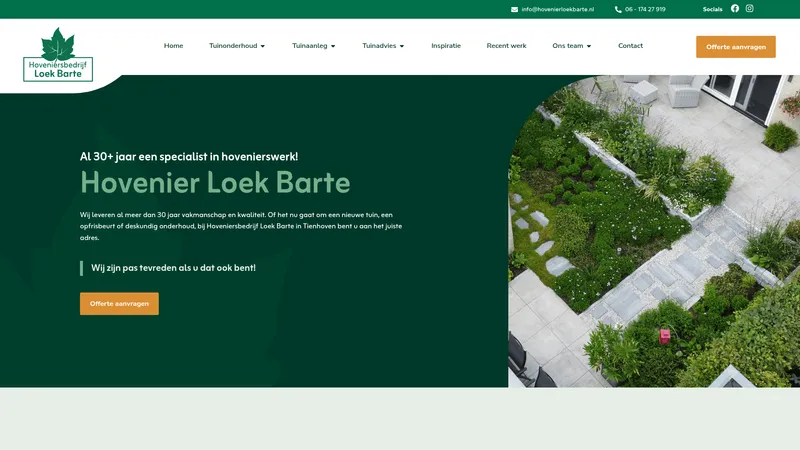Image resolution: width=800 pixels, height=450 pixels.
Task: Click the envelope email icon
Action: point(514,9)
